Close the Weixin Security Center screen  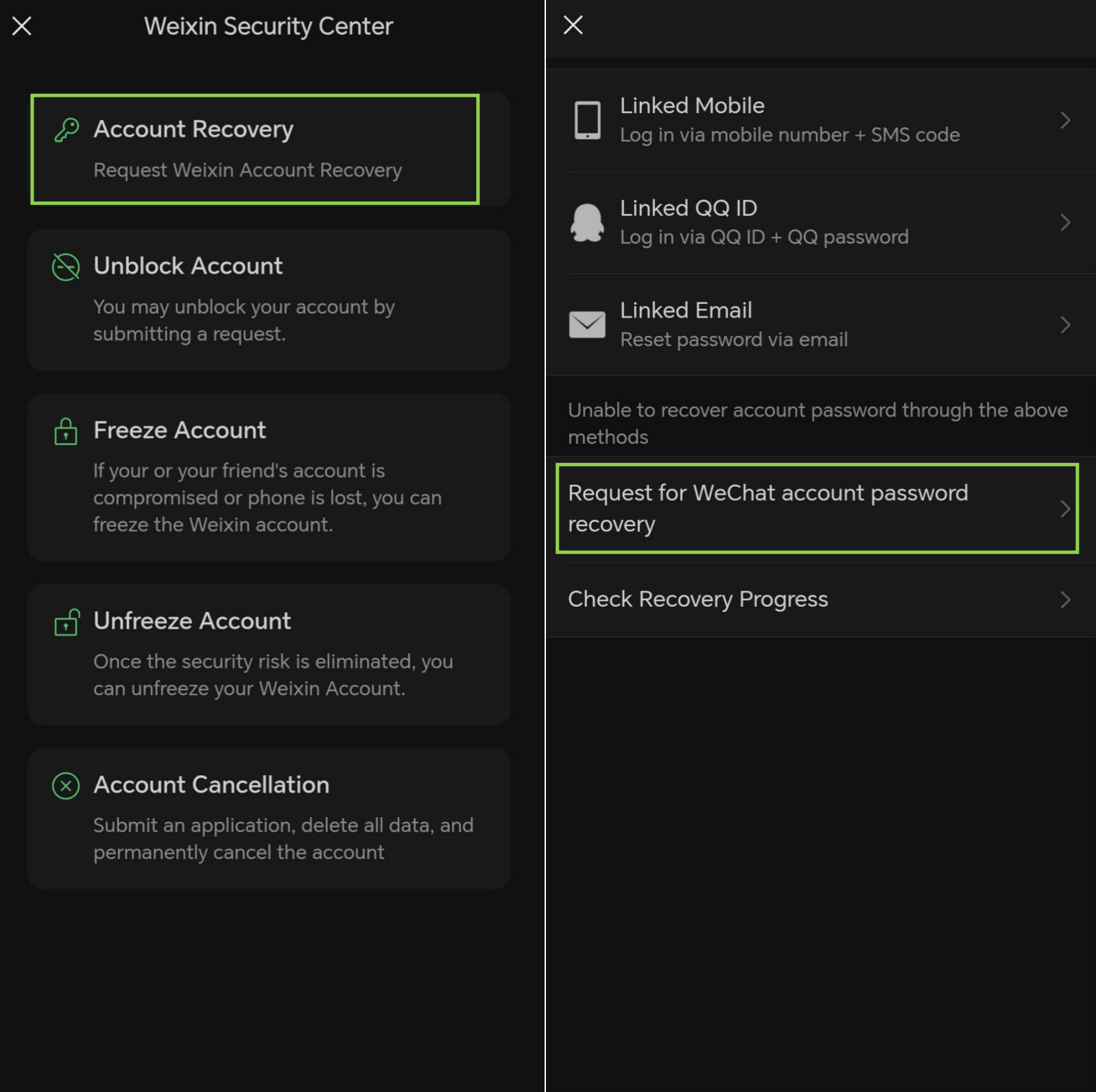tap(22, 26)
